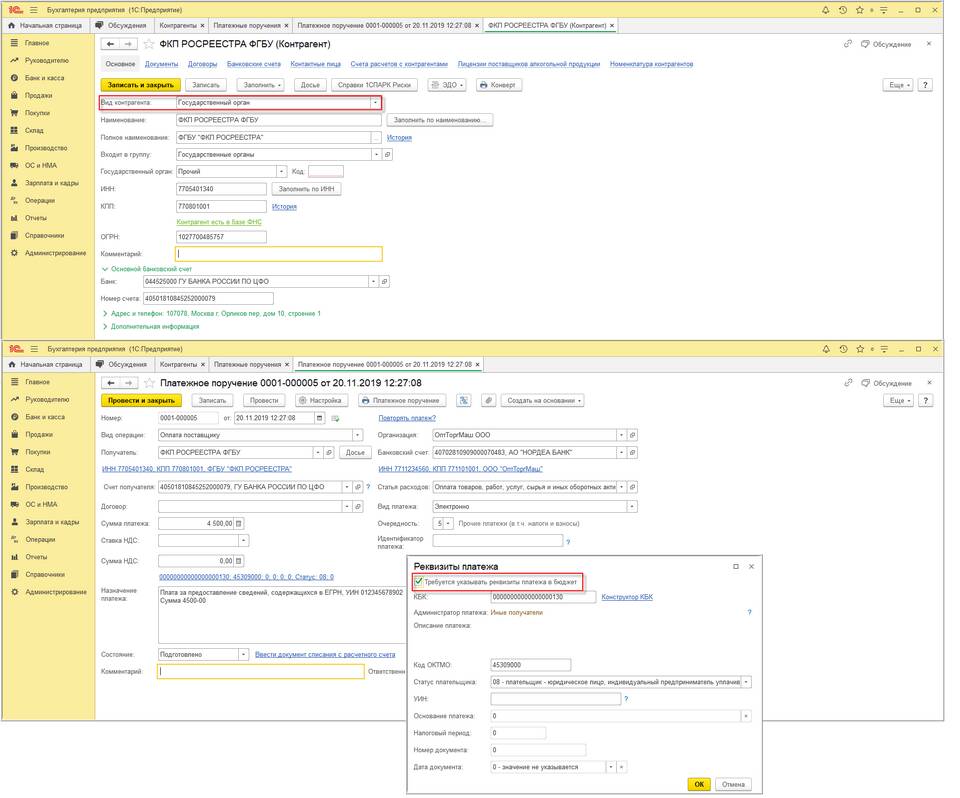Image resolution: width=960 pixels, height=798 pixels.
Task: Open Контактные лица section of counterparty
Action: (x=315, y=64)
